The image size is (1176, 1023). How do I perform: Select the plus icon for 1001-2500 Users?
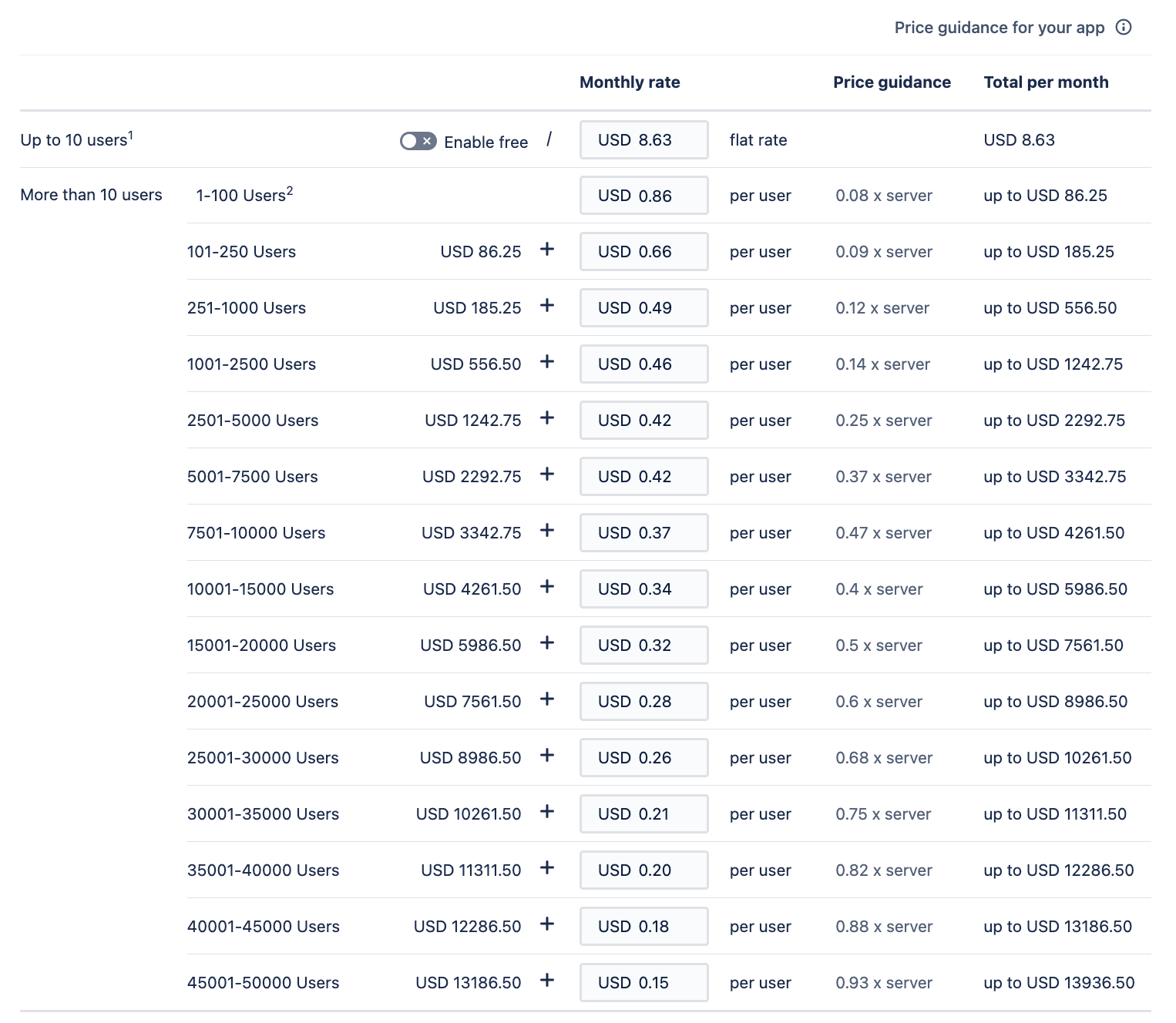tap(546, 363)
